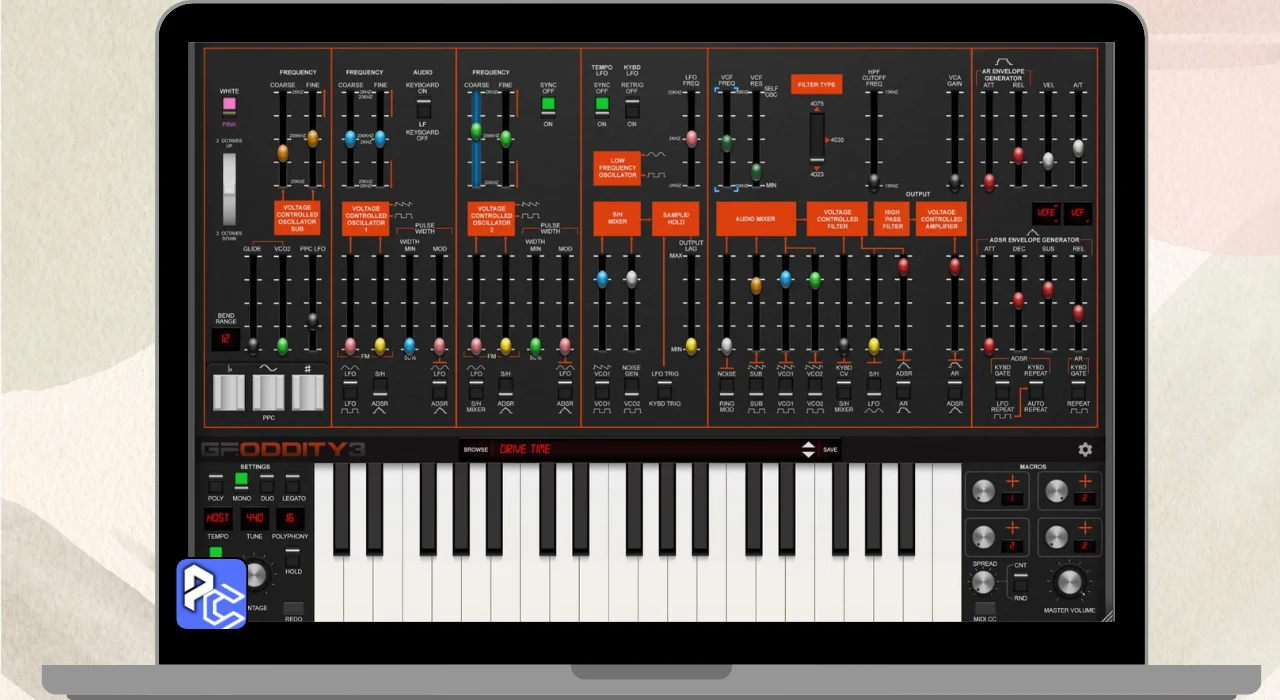The width and height of the screenshot is (1280, 700).
Task: Click the macro 1 knob
Action: pyautogui.click(x=983, y=491)
